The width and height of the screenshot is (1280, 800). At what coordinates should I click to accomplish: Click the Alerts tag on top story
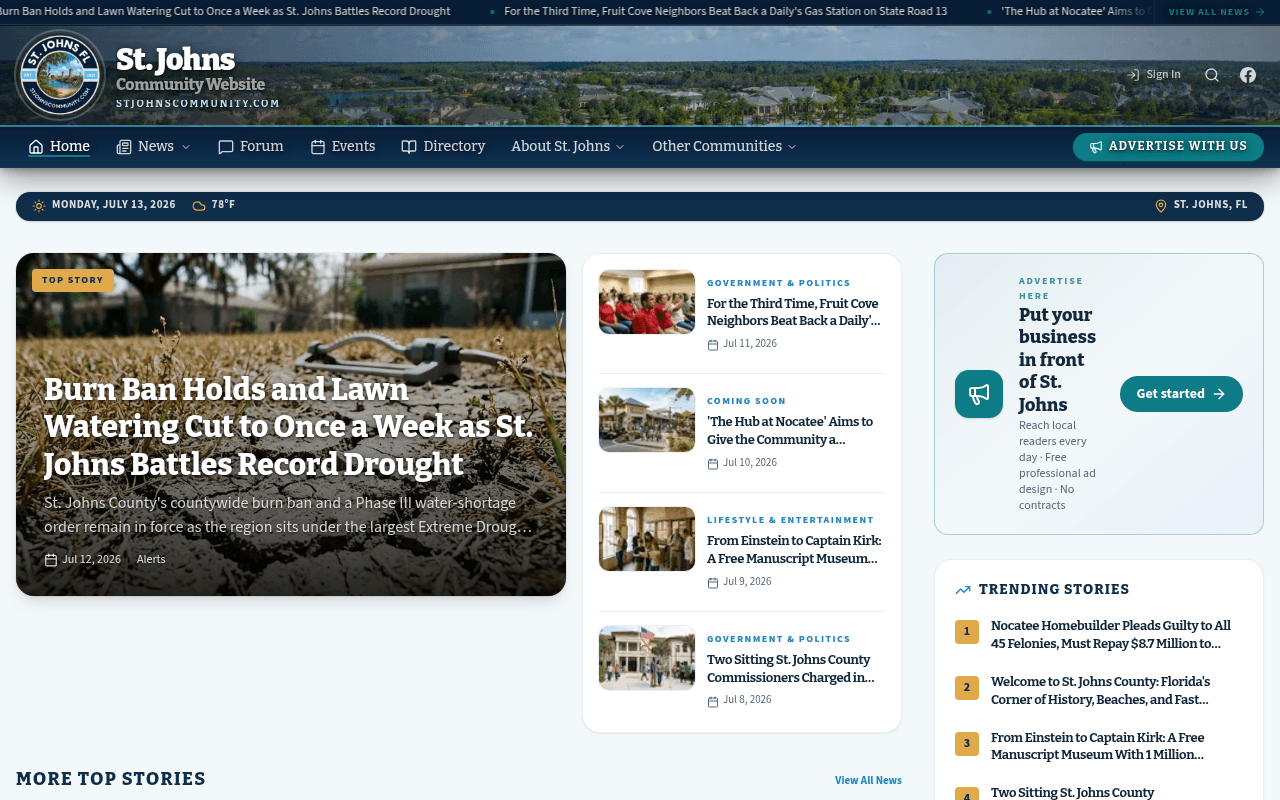[x=151, y=560]
